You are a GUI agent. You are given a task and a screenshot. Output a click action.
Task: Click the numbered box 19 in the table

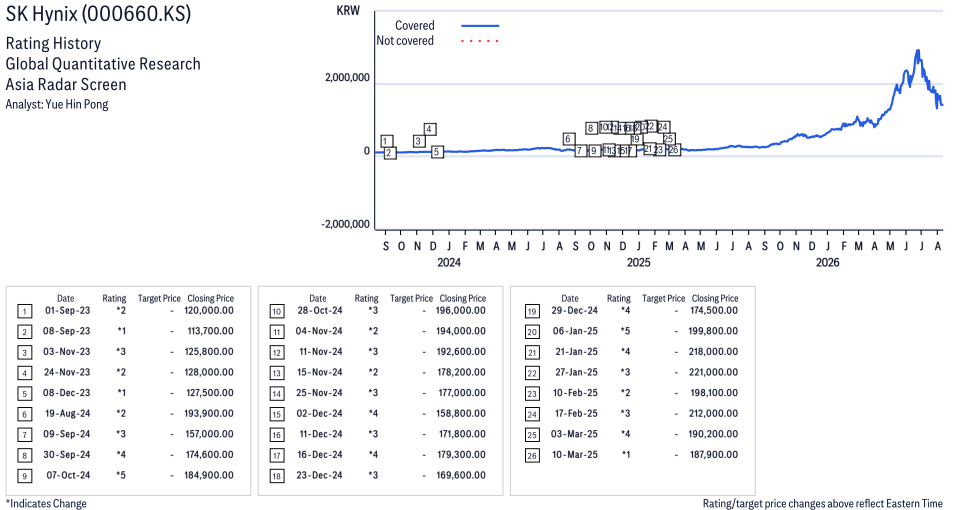click(x=532, y=312)
